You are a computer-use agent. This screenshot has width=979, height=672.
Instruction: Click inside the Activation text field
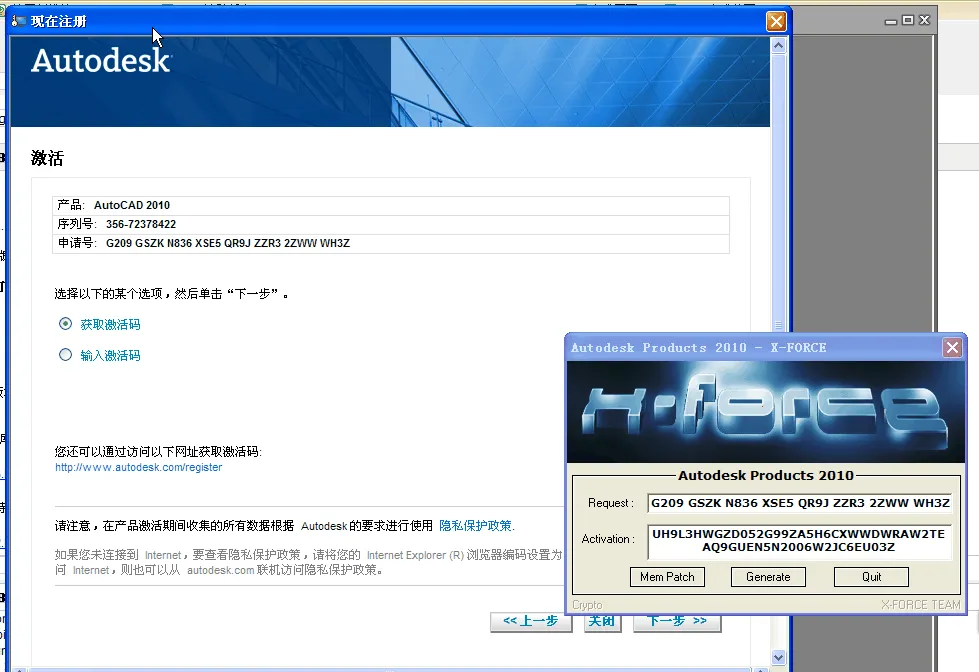point(799,540)
